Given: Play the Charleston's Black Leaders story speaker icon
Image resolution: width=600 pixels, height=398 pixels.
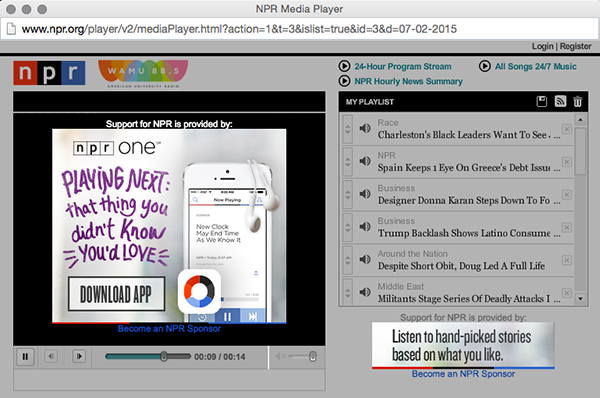Looking at the screenshot, I should pos(365,129).
